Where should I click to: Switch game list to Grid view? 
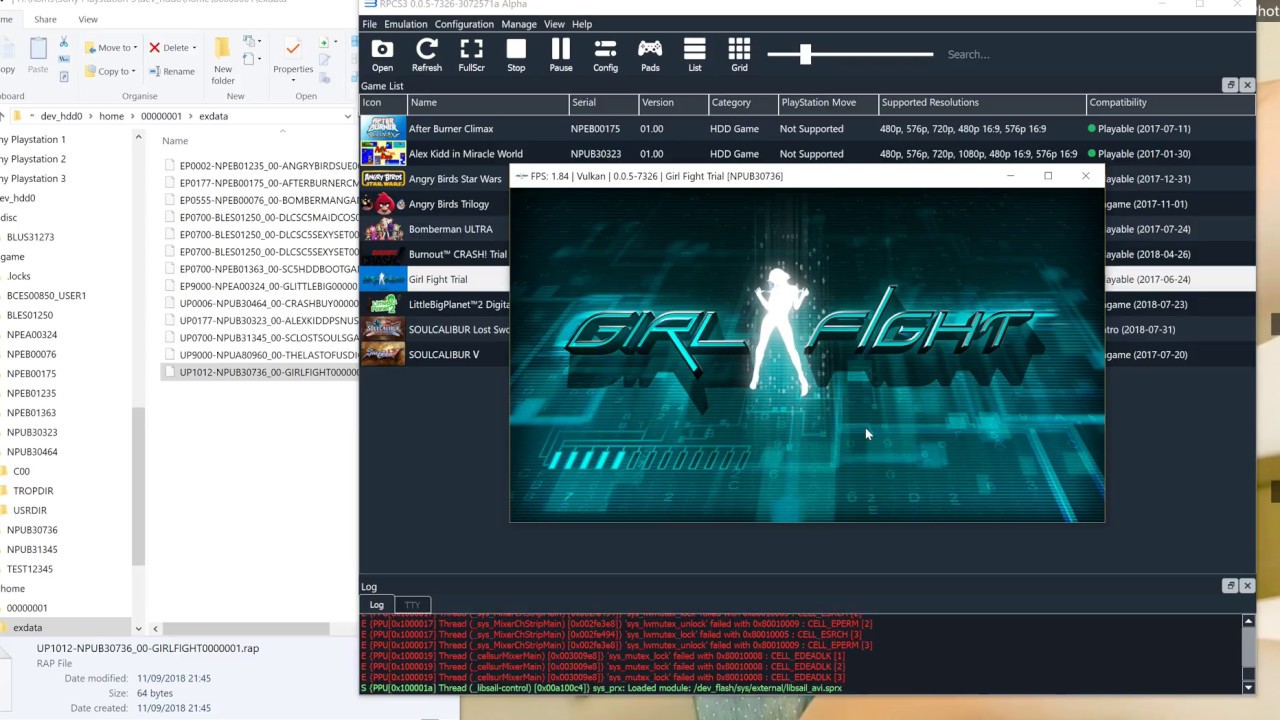[x=739, y=55]
